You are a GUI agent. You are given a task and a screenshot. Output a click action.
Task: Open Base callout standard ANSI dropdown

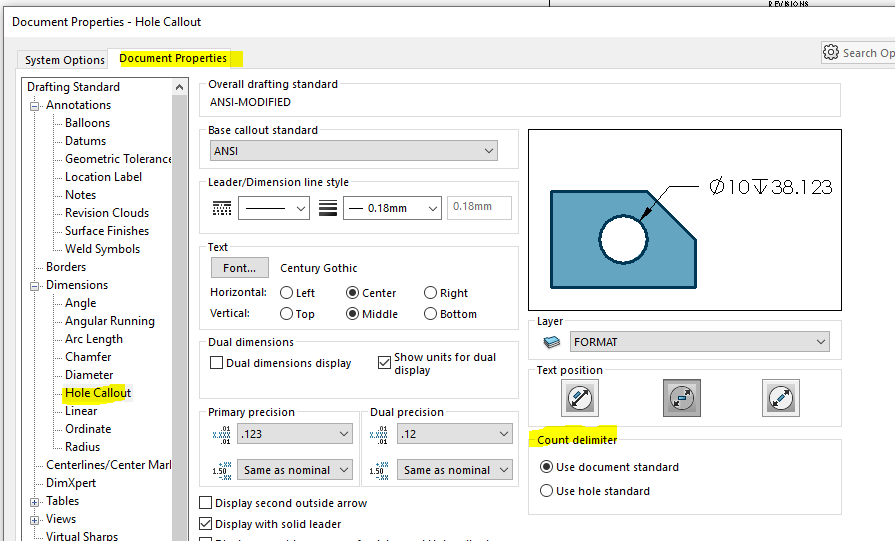point(354,151)
